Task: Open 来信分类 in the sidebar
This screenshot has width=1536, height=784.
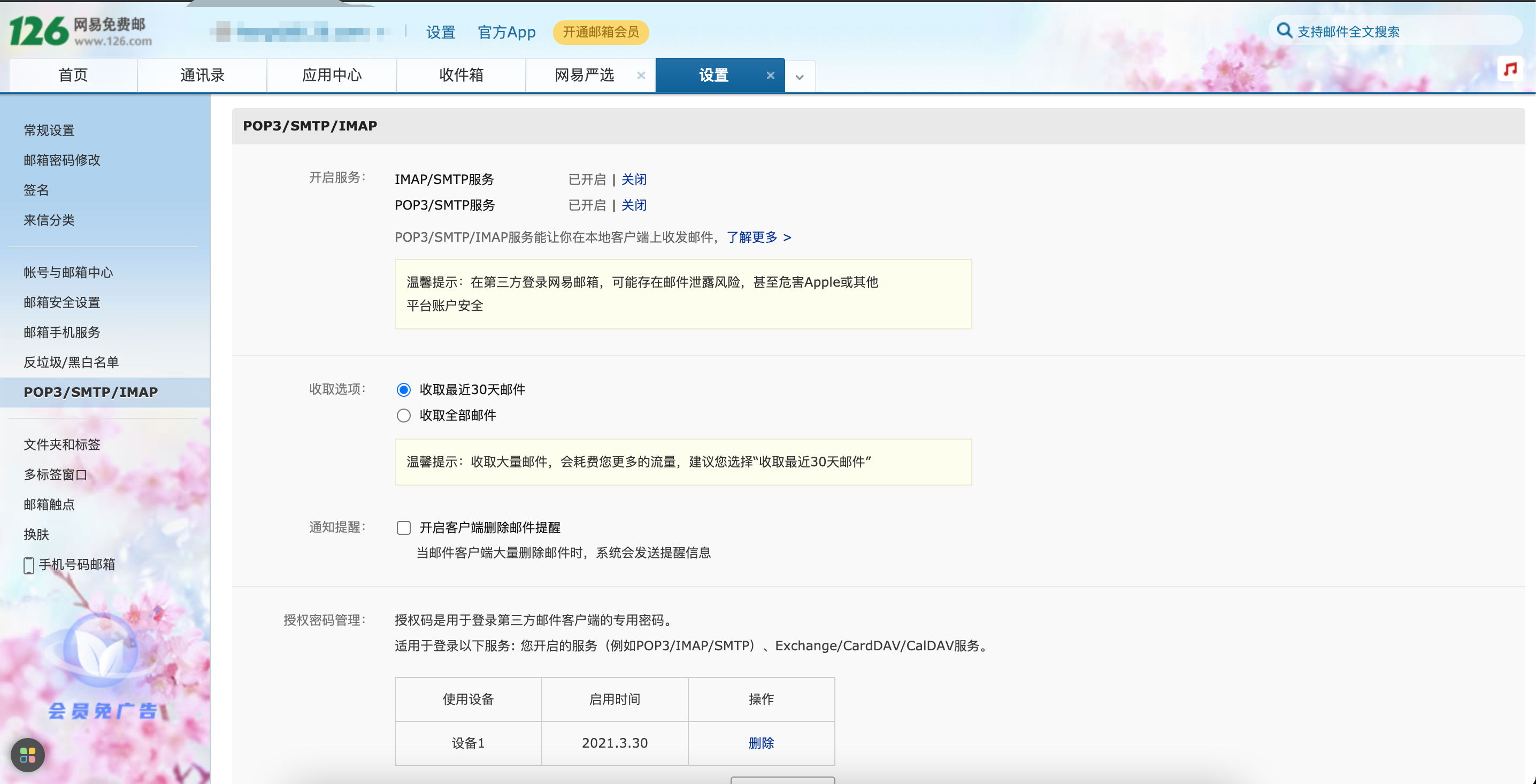Action: pyautogui.click(x=49, y=220)
